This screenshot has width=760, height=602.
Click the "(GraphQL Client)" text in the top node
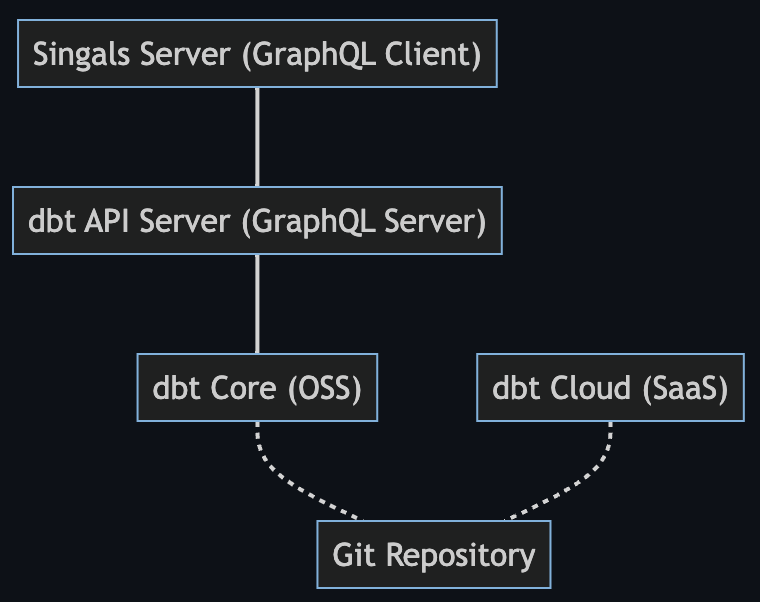(x=363, y=54)
